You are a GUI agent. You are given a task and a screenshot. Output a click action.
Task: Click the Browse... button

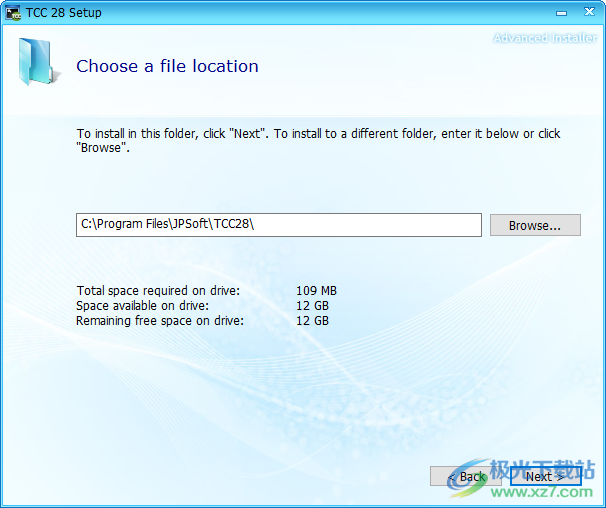[x=535, y=225]
